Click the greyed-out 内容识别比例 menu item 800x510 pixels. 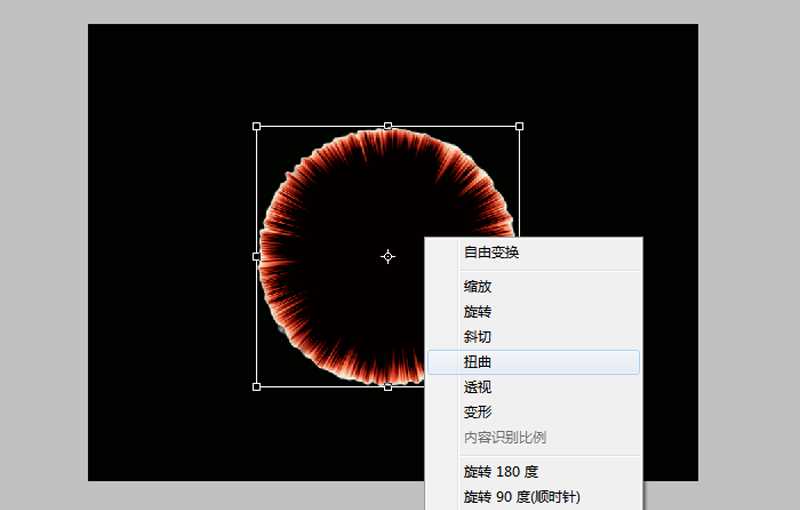505,437
